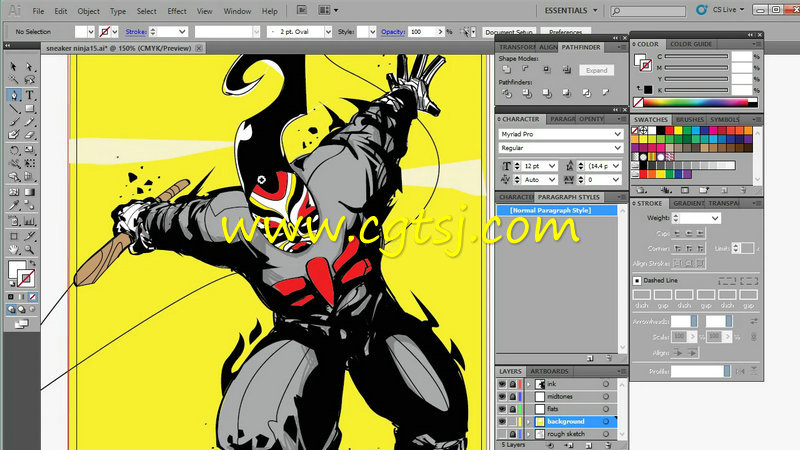The height and width of the screenshot is (450, 800).
Task: Open the leading dropdown (14.4 pt)
Action: point(616,166)
